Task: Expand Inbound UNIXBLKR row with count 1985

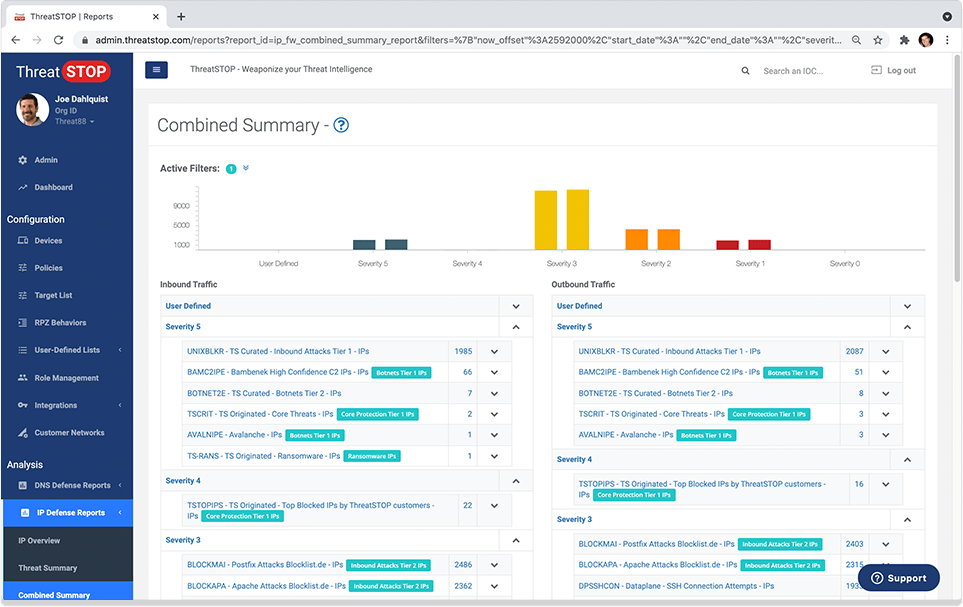Action: (494, 351)
